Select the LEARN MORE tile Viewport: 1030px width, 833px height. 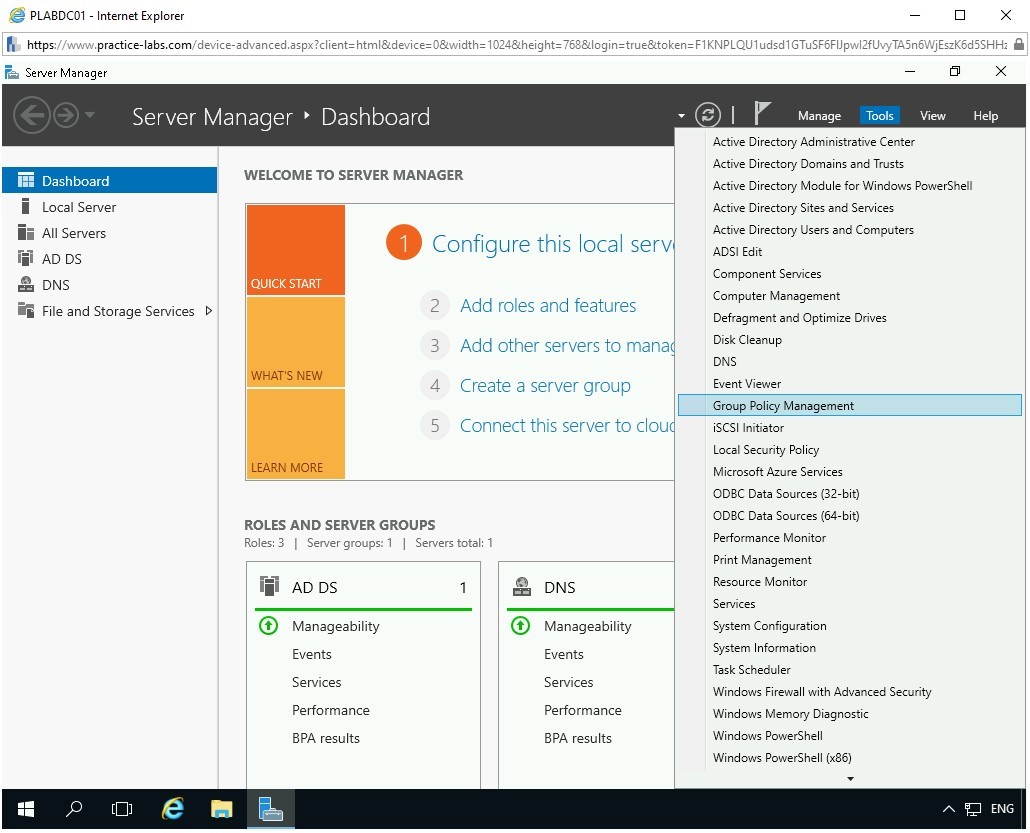[296, 434]
